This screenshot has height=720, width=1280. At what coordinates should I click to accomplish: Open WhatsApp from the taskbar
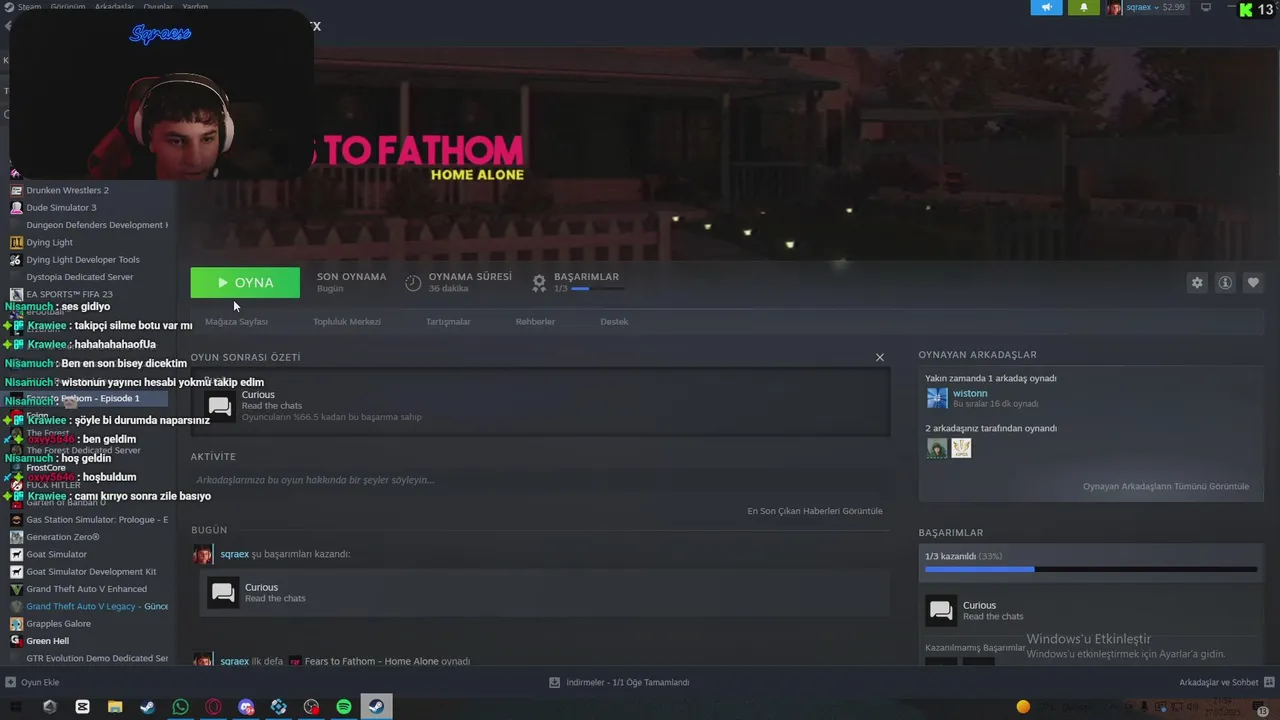pyautogui.click(x=180, y=706)
